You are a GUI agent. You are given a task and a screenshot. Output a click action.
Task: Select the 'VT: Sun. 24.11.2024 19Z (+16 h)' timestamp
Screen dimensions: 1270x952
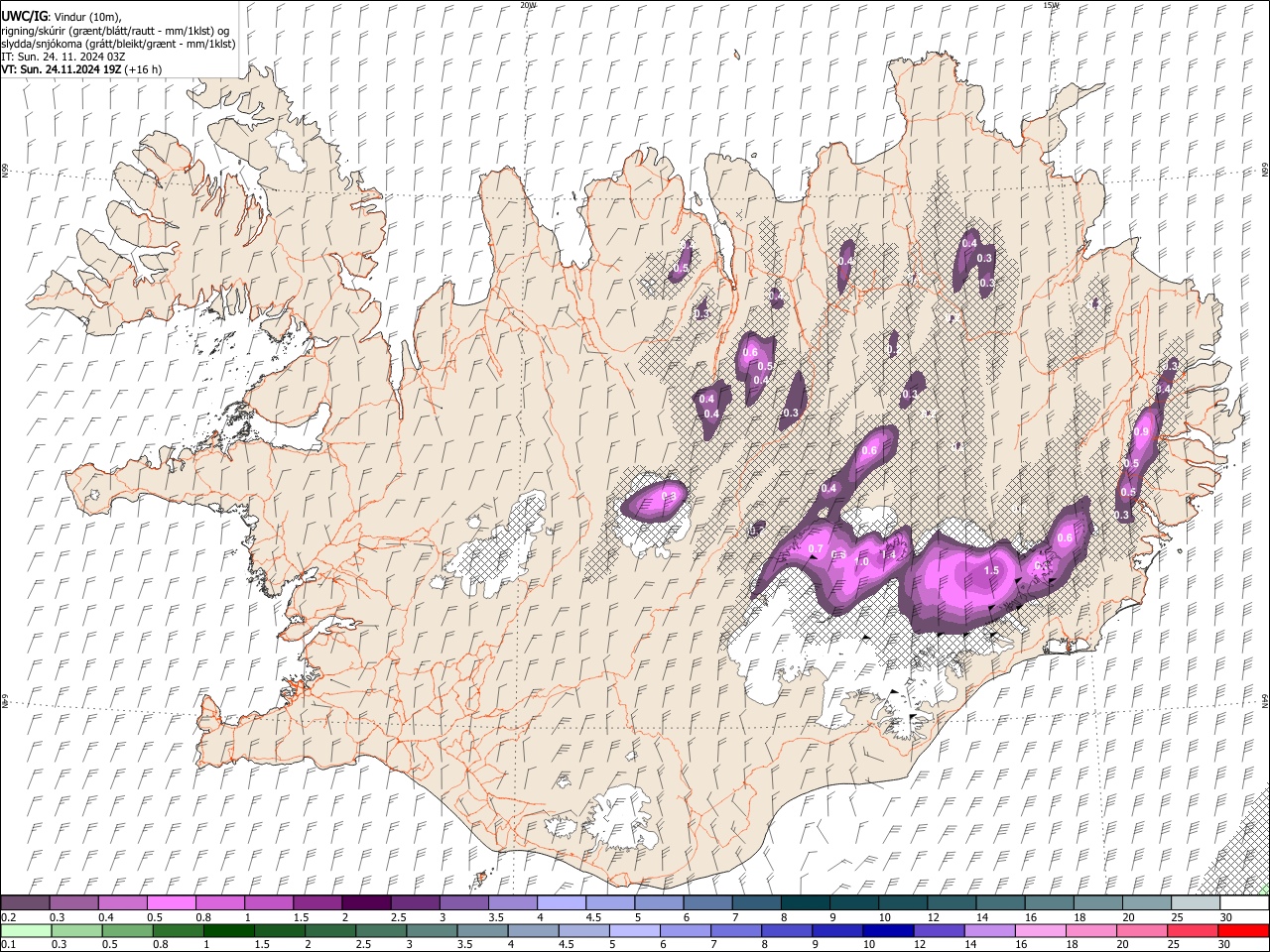tap(81, 69)
